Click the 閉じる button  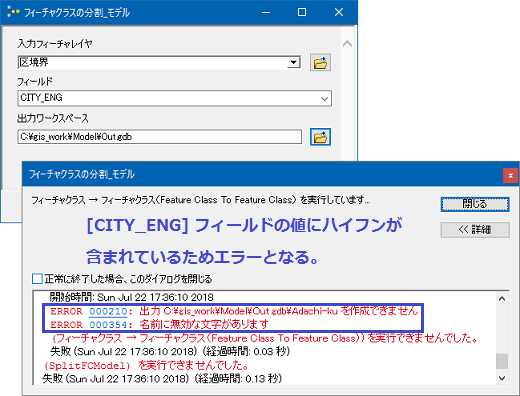[475, 204]
